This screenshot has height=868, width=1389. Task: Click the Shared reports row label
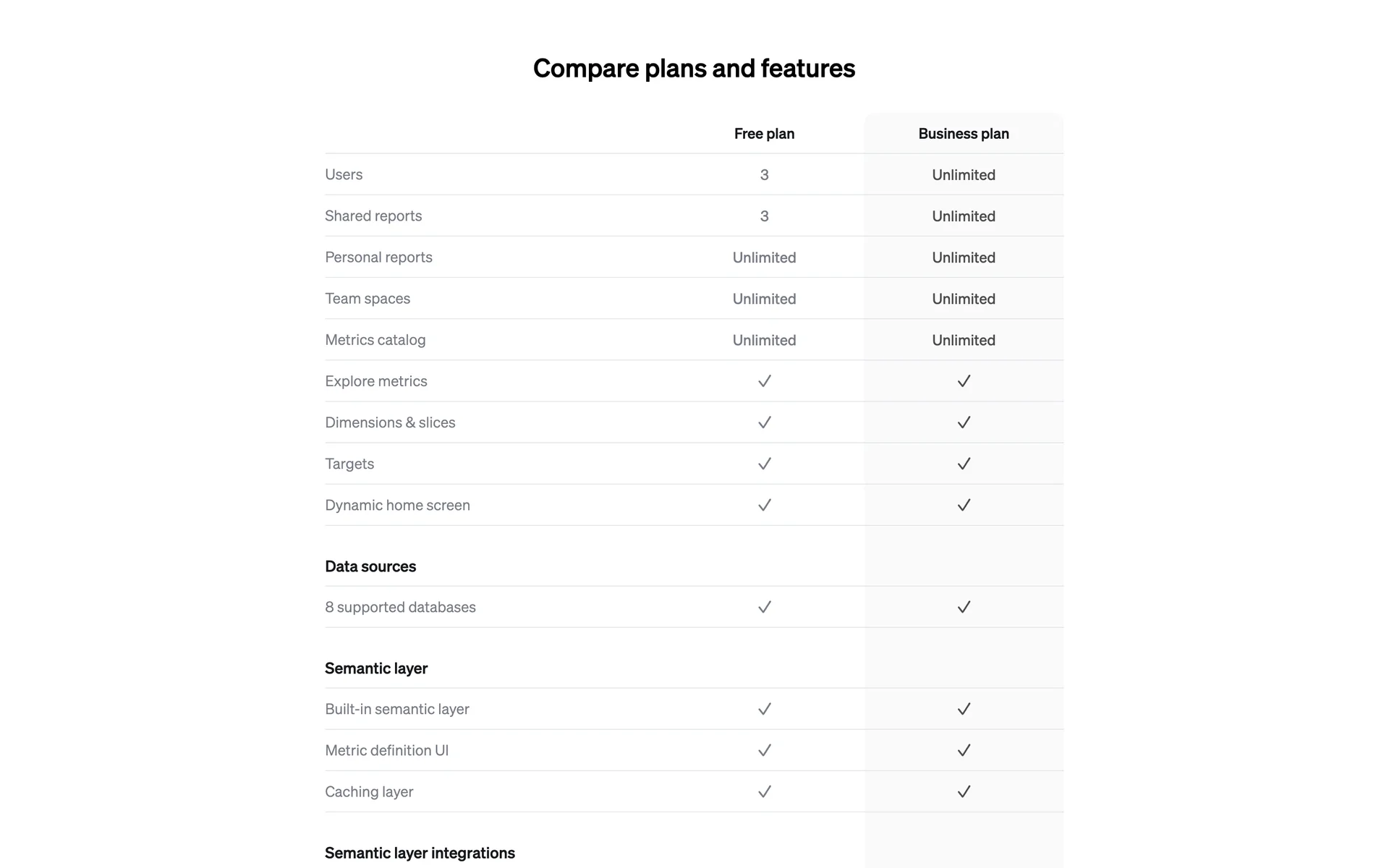[373, 216]
